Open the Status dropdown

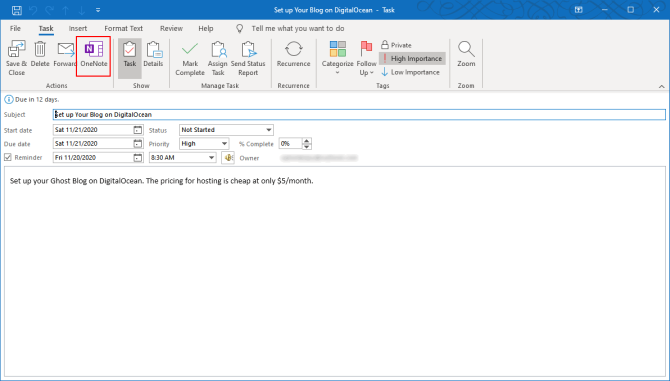click(x=268, y=130)
